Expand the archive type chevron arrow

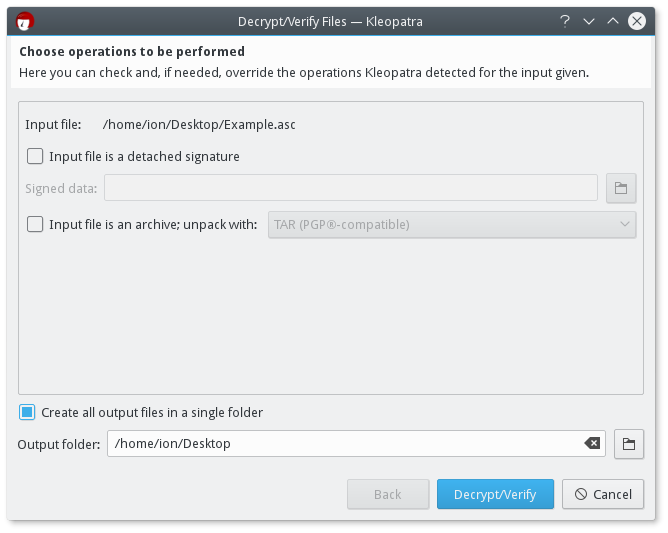(625, 224)
